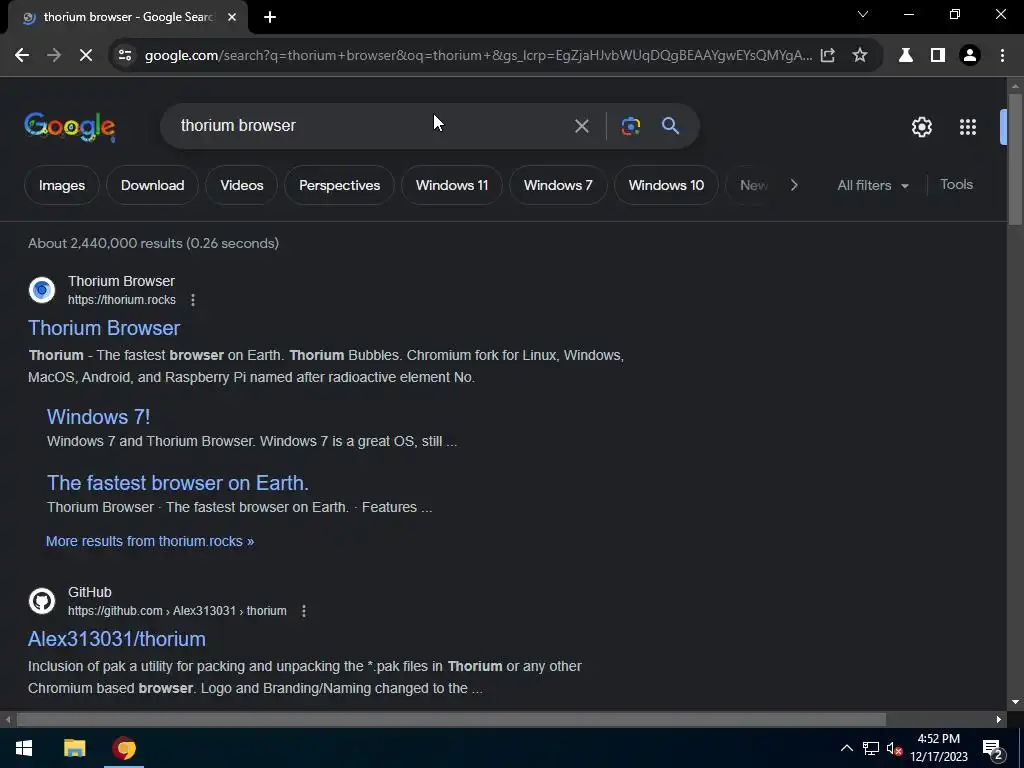Image resolution: width=1024 pixels, height=768 pixels.
Task: Click the GitHub result favicon
Action: click(42, 601)
